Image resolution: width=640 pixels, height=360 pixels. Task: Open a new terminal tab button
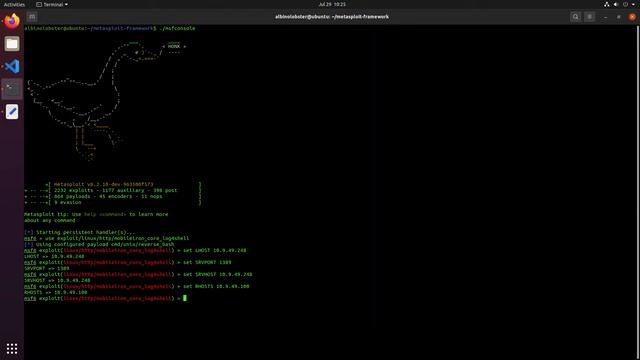32,17
